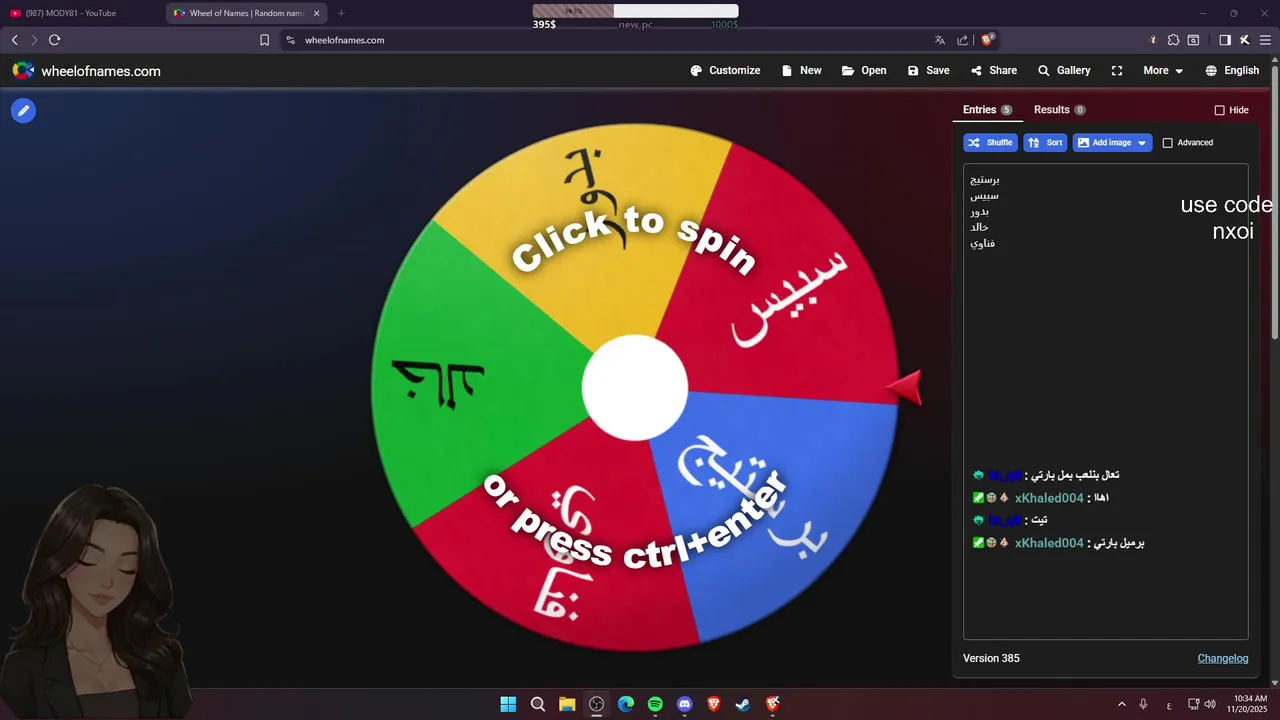1280x720 pixels.
Task: Switch to the Results tab
Action: (1059, 110)
